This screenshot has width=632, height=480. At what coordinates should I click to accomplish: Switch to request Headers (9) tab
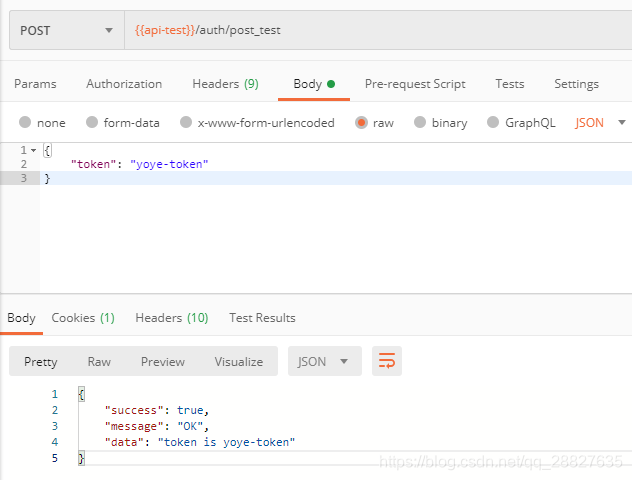pyautogui.click(x=225, y=84)
